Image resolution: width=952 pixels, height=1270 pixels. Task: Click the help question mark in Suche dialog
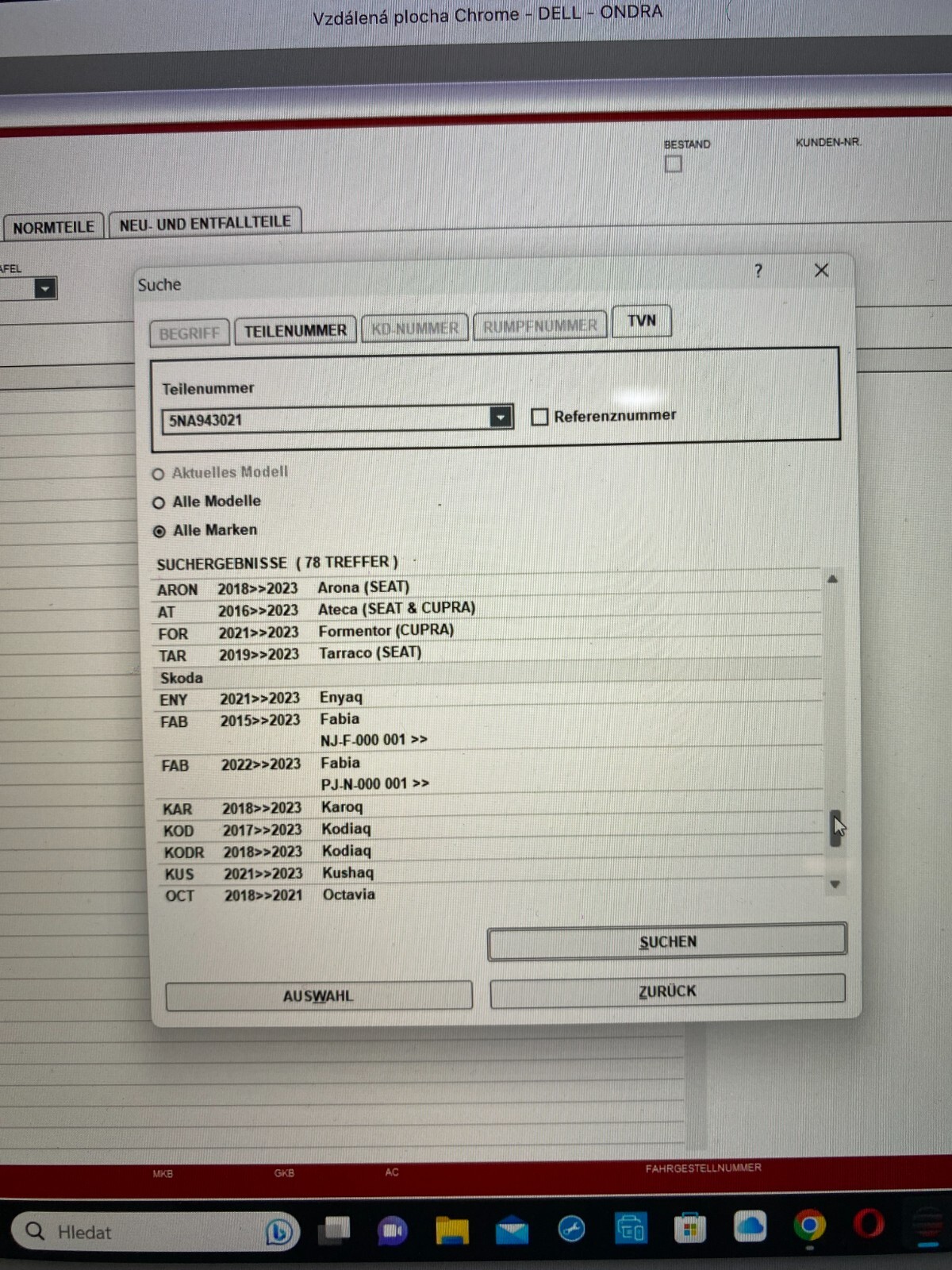click(x=758, y=271)
